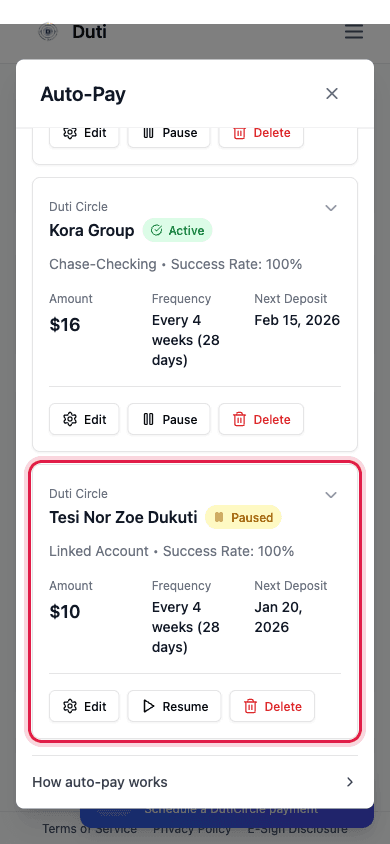This screenshot has height=844, width=390.
Task: Pause the Kora Group auto-pay
Action: click(169, 419)
